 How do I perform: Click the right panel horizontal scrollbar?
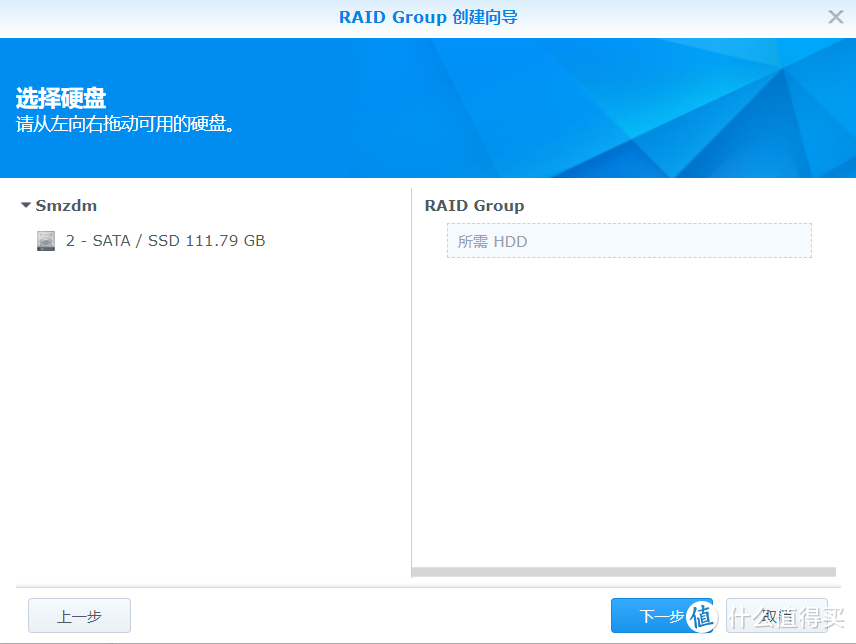[624, 572]
